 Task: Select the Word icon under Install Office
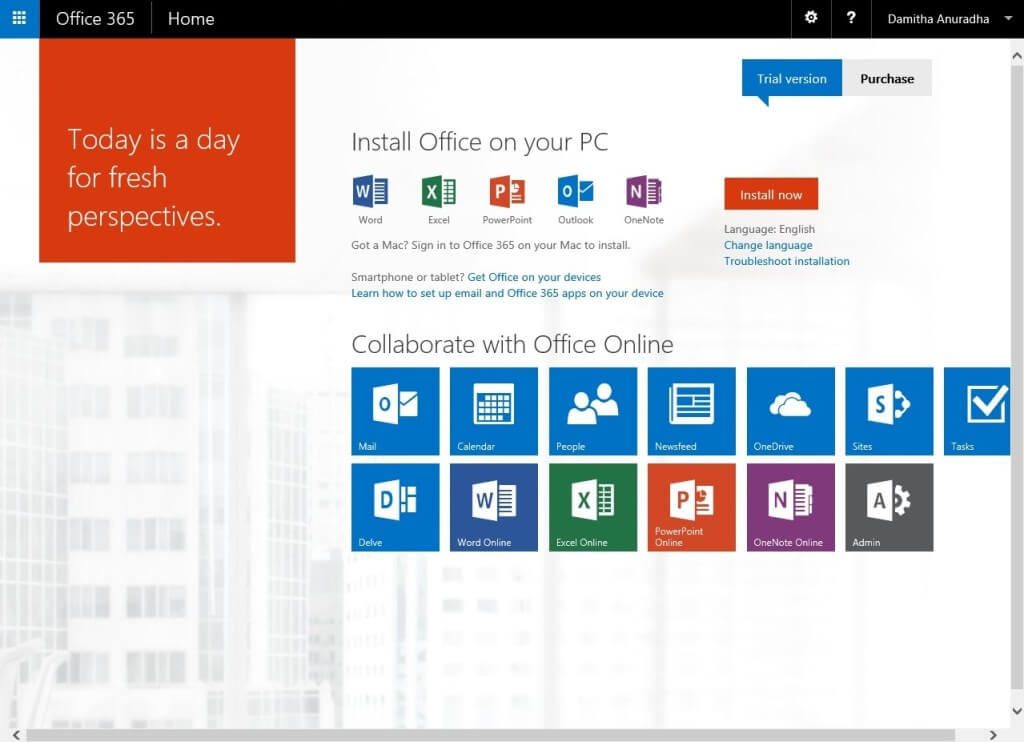(370, 193)
